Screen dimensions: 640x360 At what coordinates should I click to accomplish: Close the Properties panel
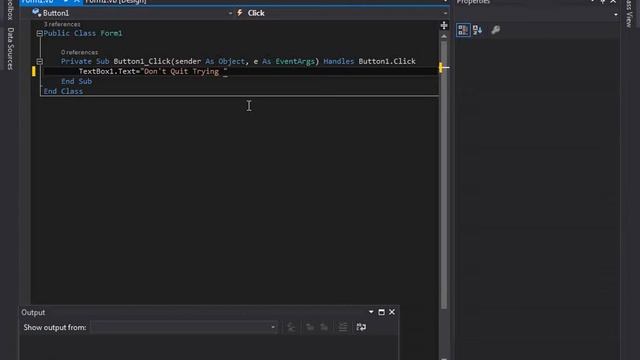pos(613,2)
